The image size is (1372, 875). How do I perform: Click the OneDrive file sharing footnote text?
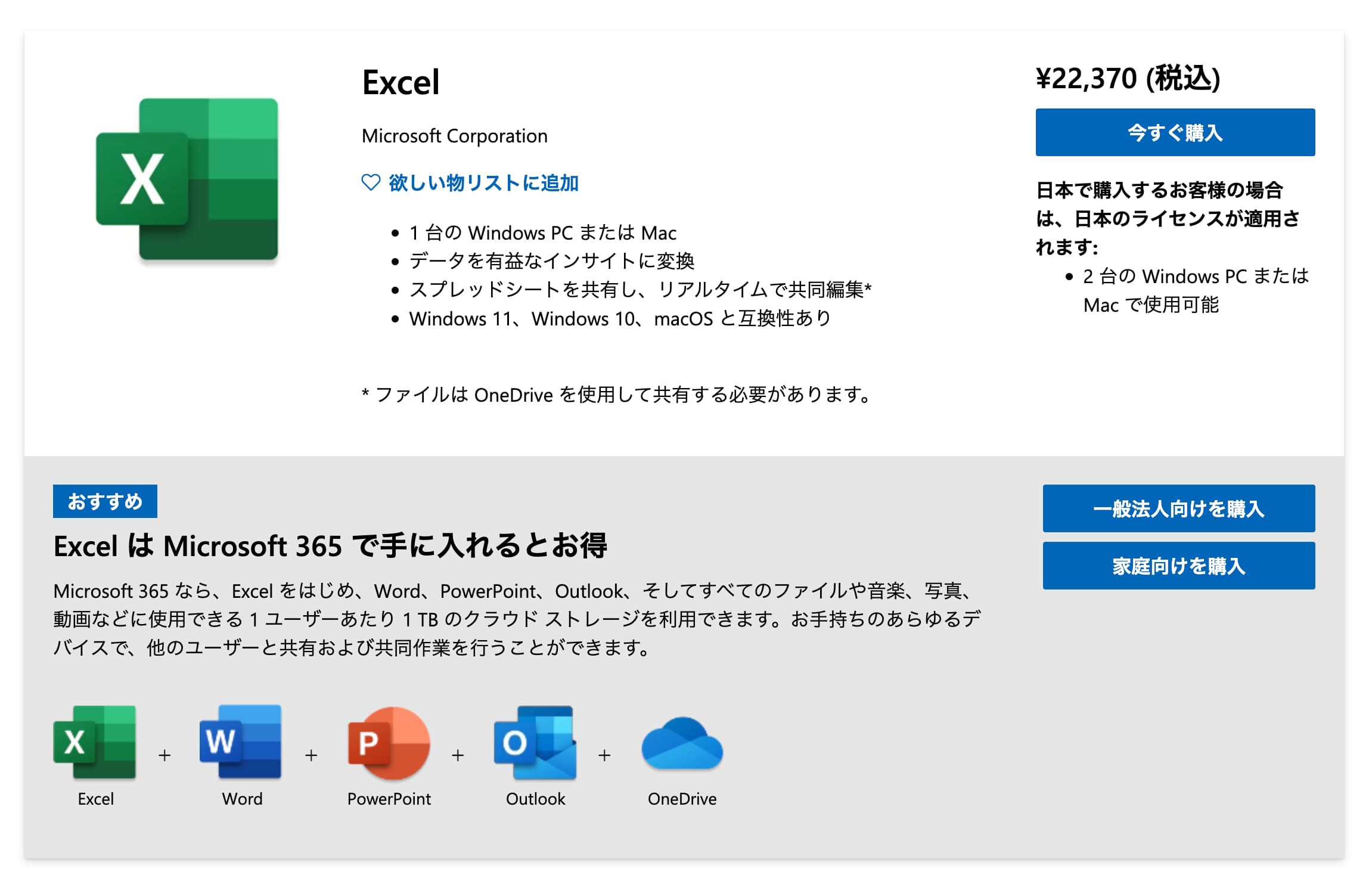618,395
